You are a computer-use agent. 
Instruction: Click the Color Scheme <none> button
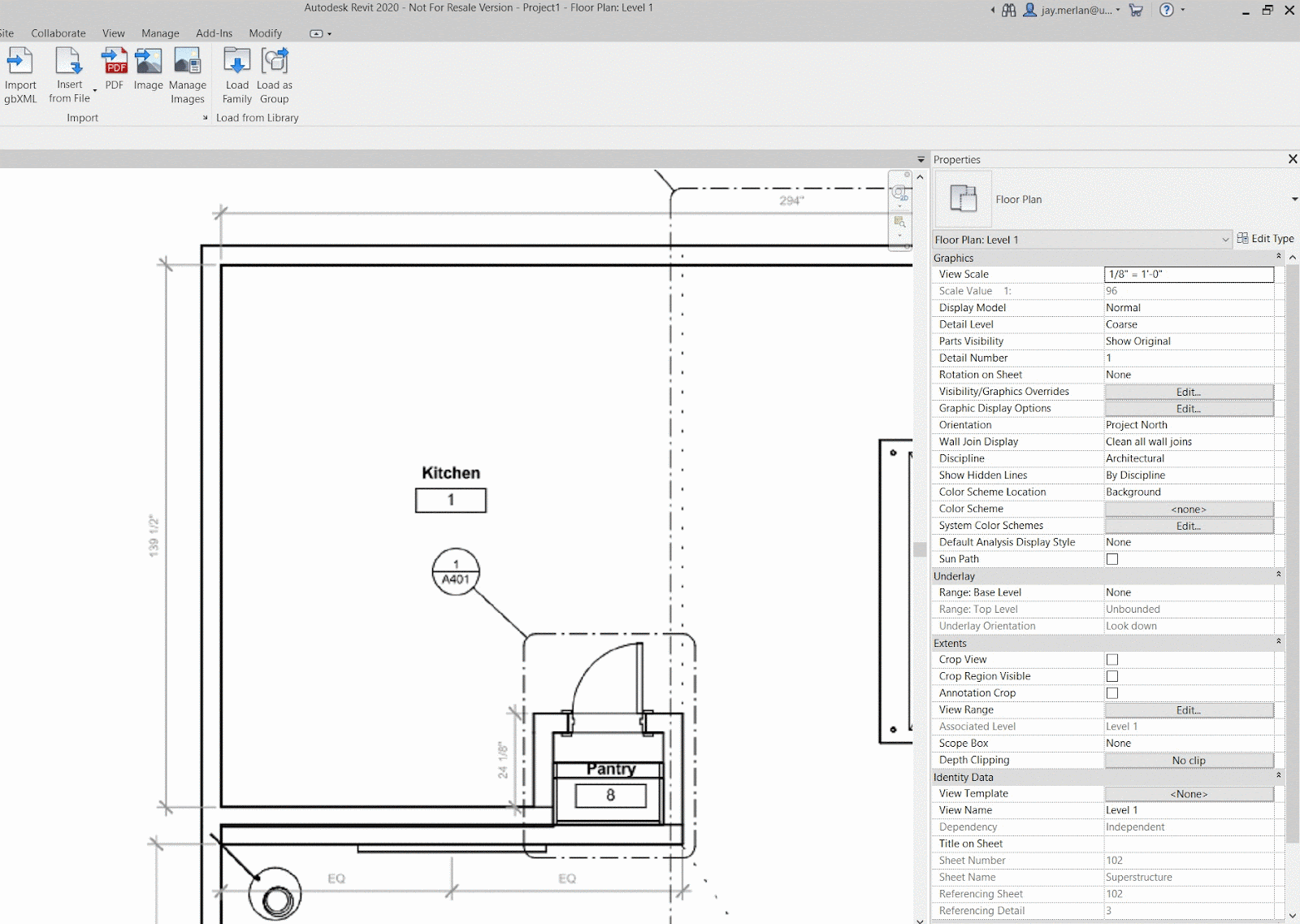click(1189, 510)
